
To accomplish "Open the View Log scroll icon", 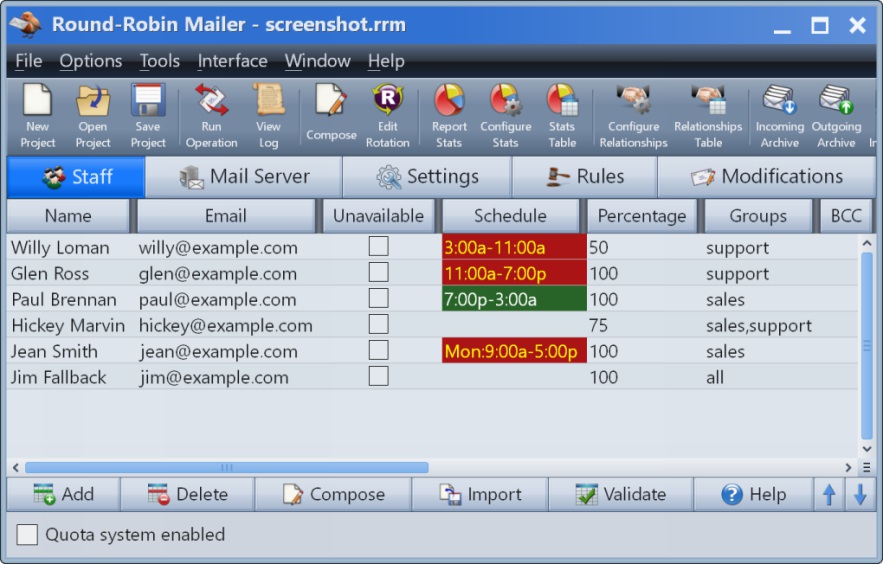I will tap(269, 115).
